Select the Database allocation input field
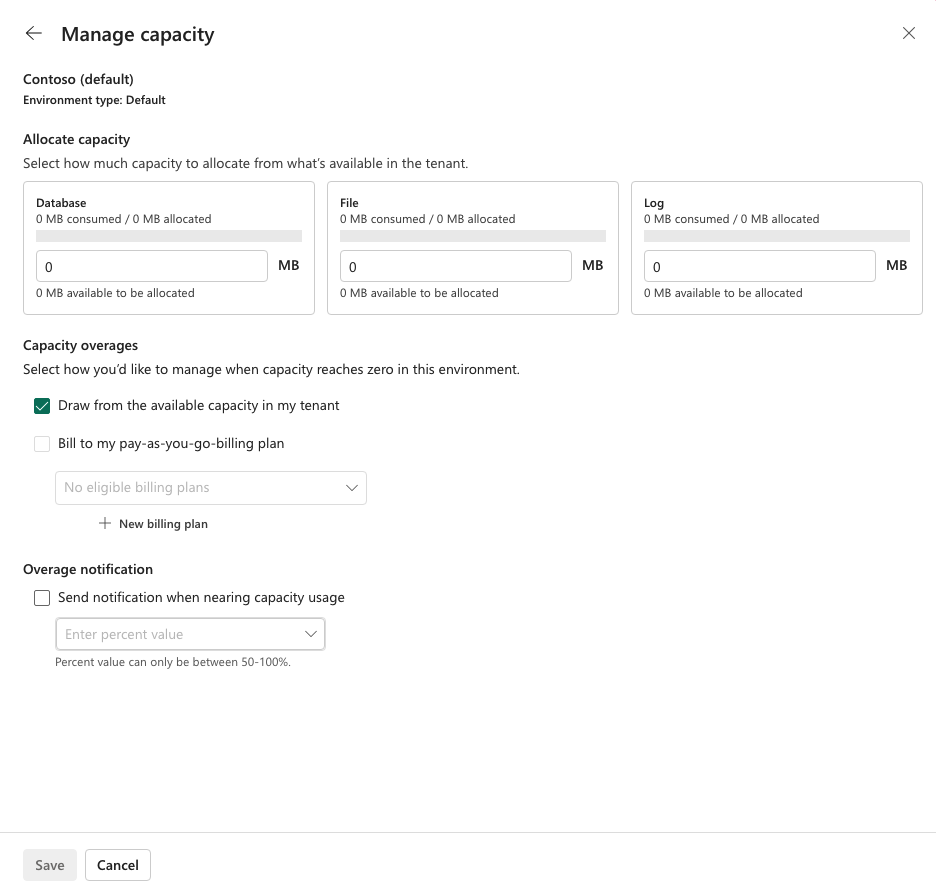This screenshot has width=936, height=895. [x=151, y=266]
